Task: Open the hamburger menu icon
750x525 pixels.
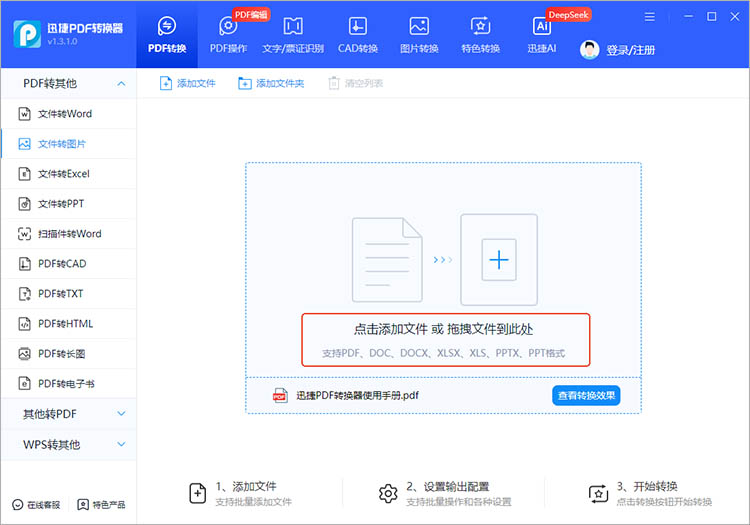Action: [650, 17]
